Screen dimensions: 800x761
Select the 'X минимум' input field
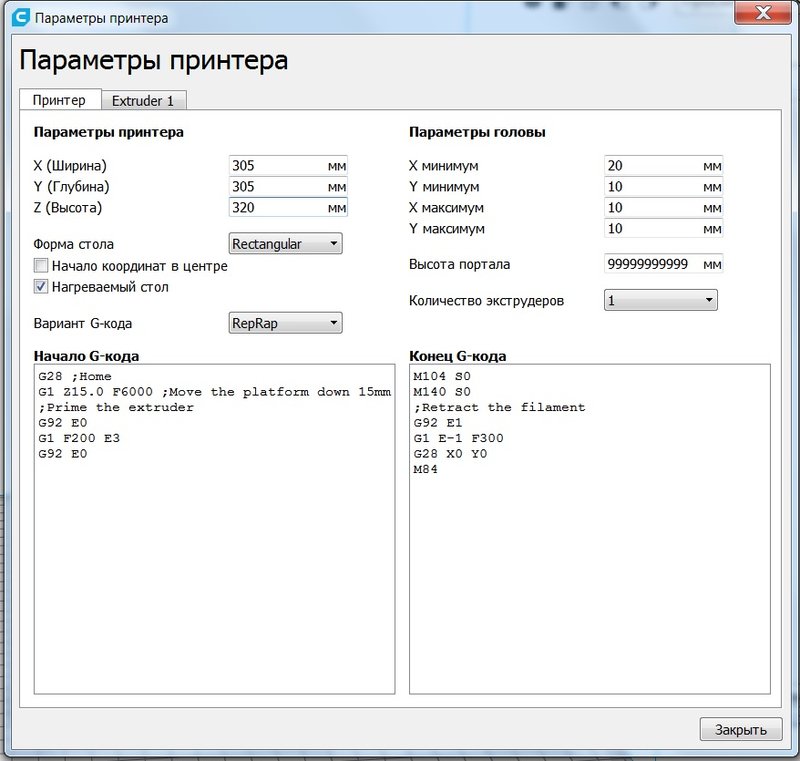point(651,166)
